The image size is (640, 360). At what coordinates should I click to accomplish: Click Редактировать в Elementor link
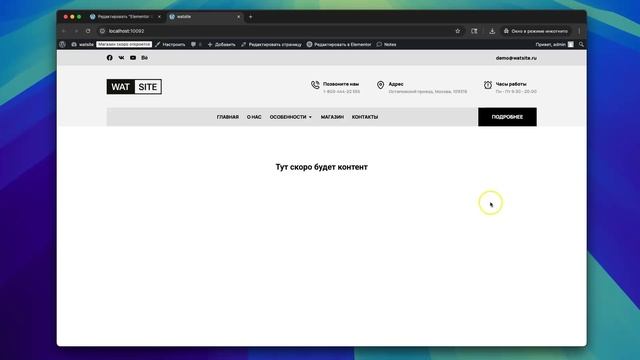[x=339, y=44]
